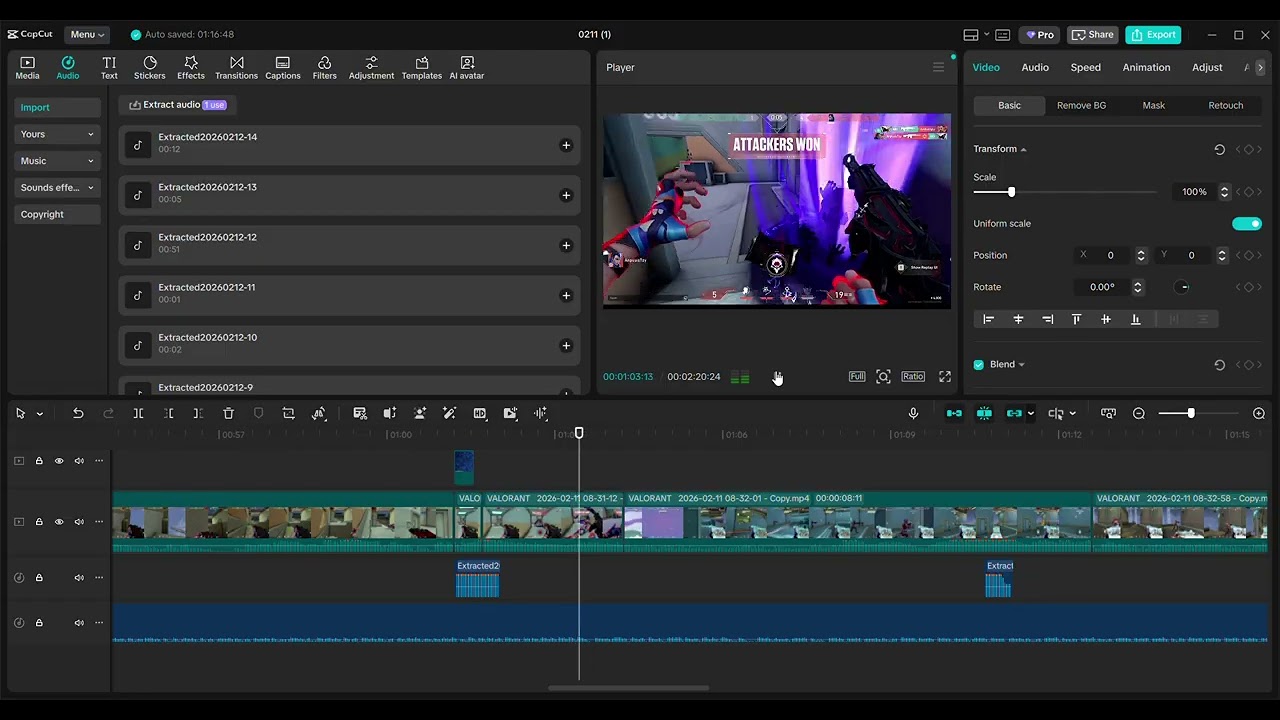1280x720 pixels.
Task: Open the Transitions panel
Action: click(x=236, y=67)
